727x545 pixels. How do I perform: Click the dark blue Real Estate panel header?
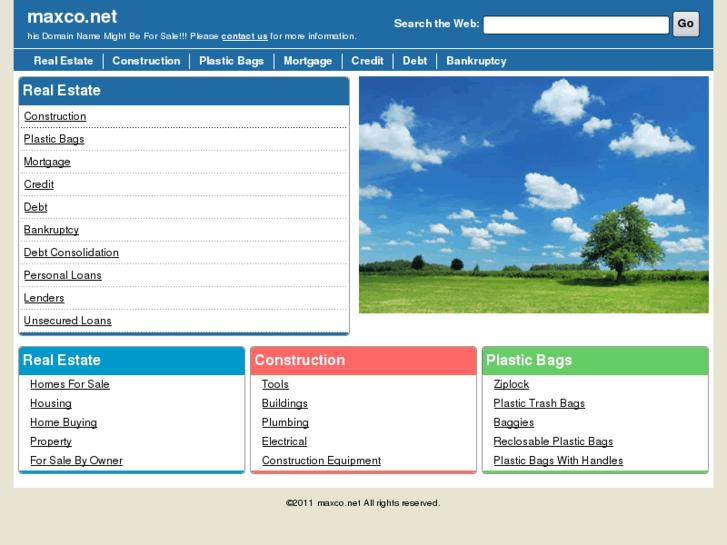click(184, 91)
